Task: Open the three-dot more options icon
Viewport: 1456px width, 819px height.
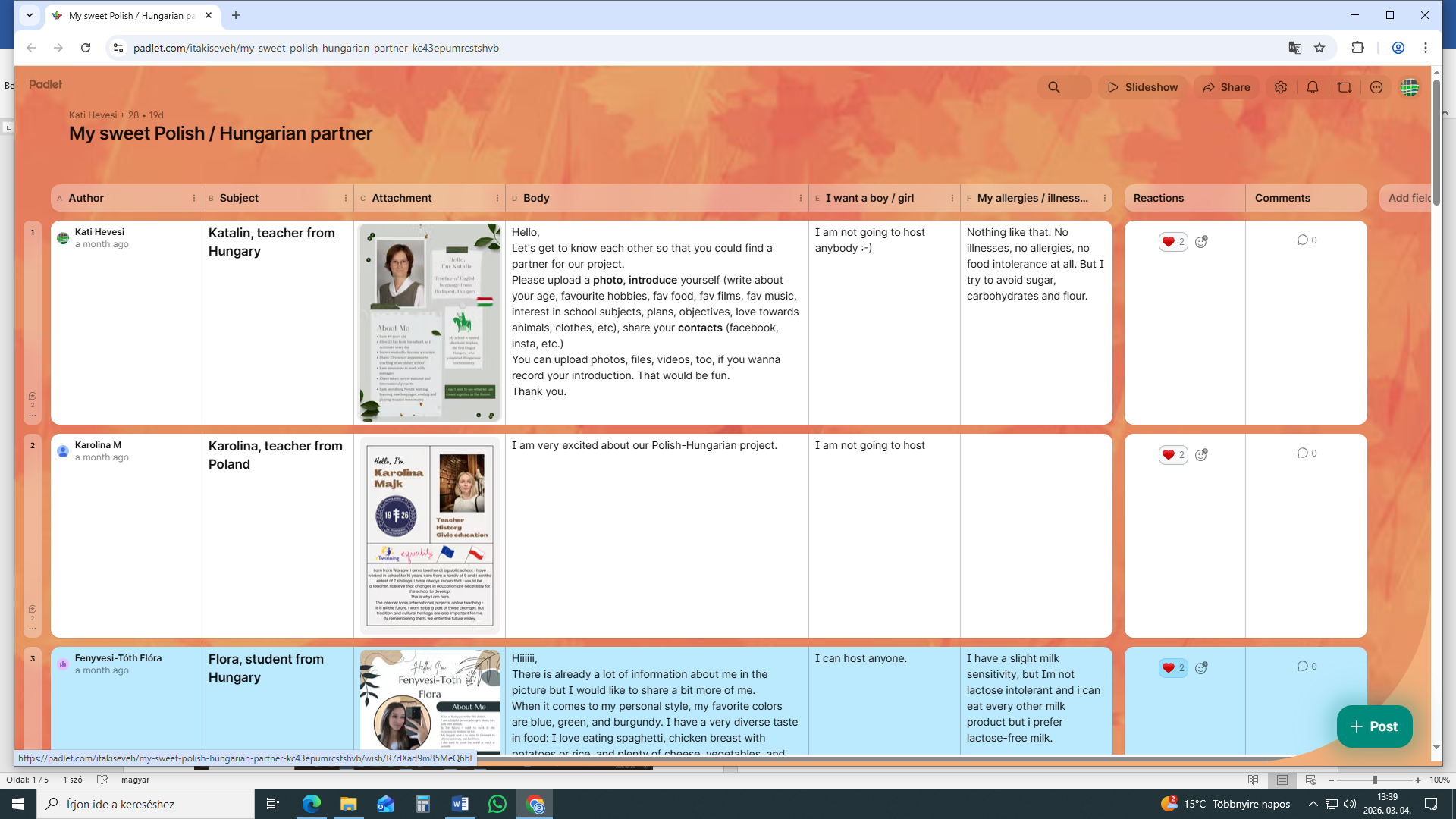Action: (x=1376, y=87)
